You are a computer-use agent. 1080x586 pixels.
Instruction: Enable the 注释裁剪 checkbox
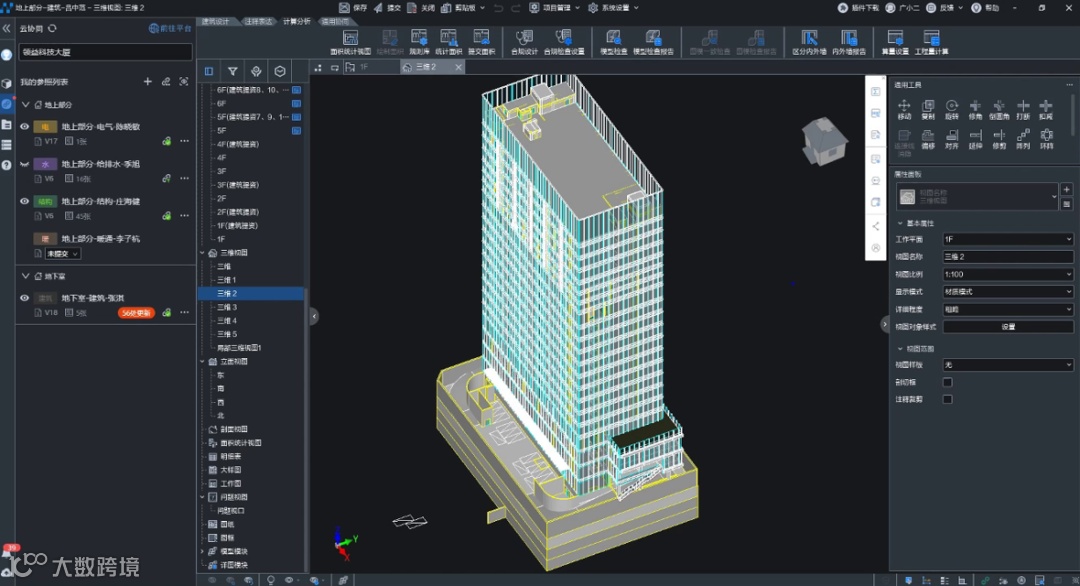coord(947,399)
